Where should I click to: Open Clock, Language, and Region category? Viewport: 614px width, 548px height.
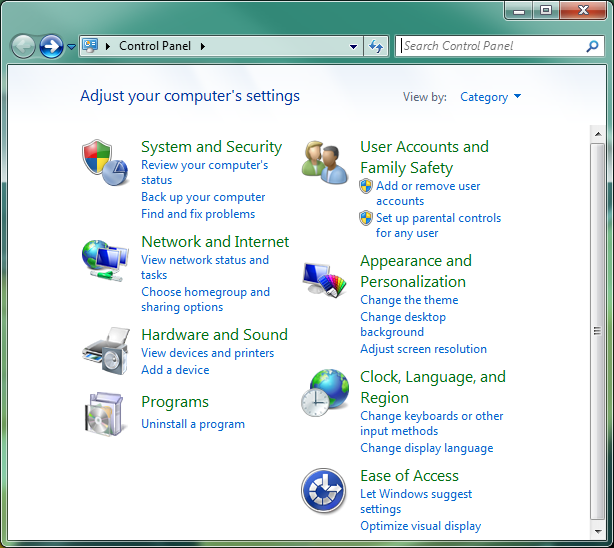pos(433,387)
